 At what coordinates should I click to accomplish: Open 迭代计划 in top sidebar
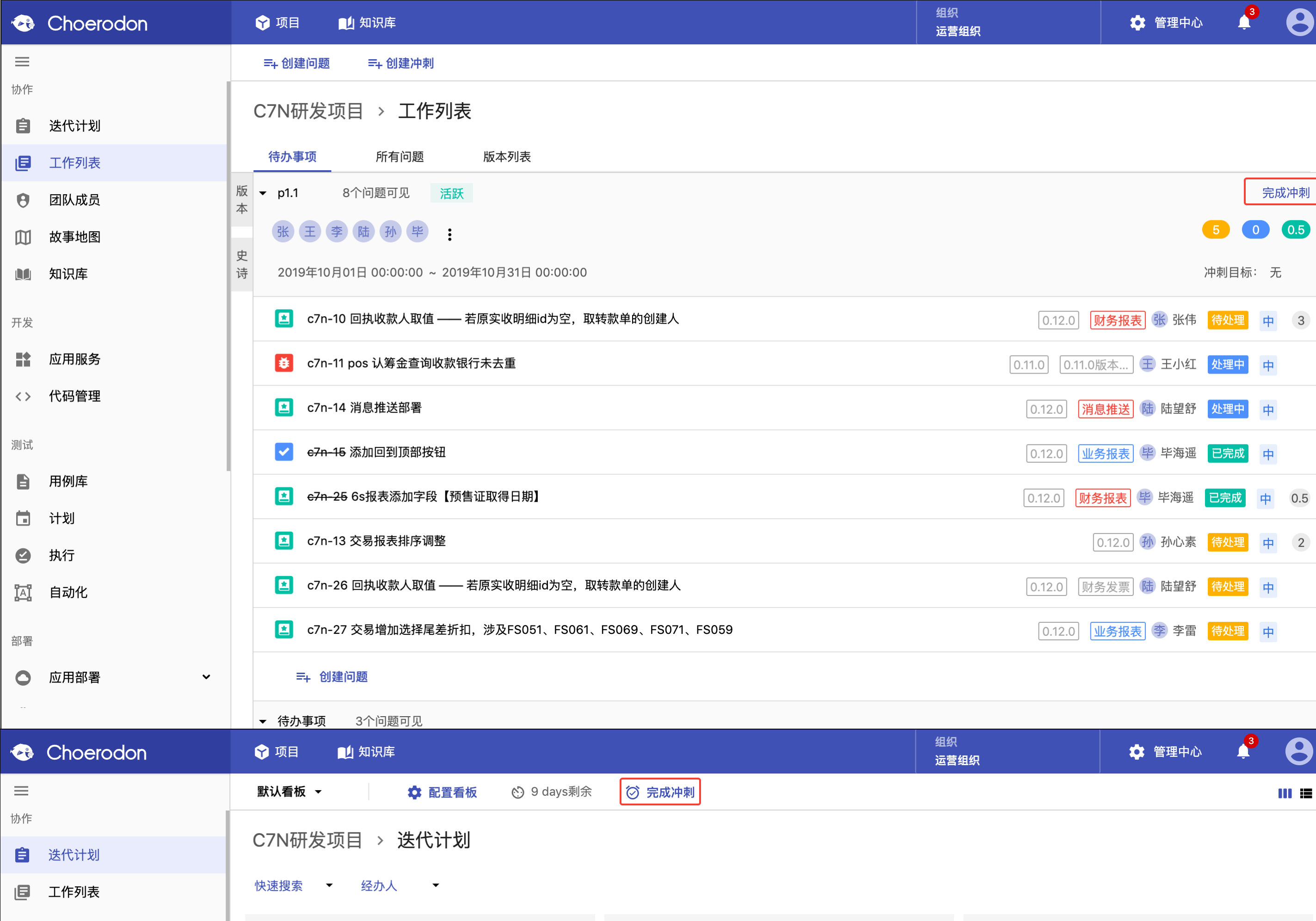(115, 126)
